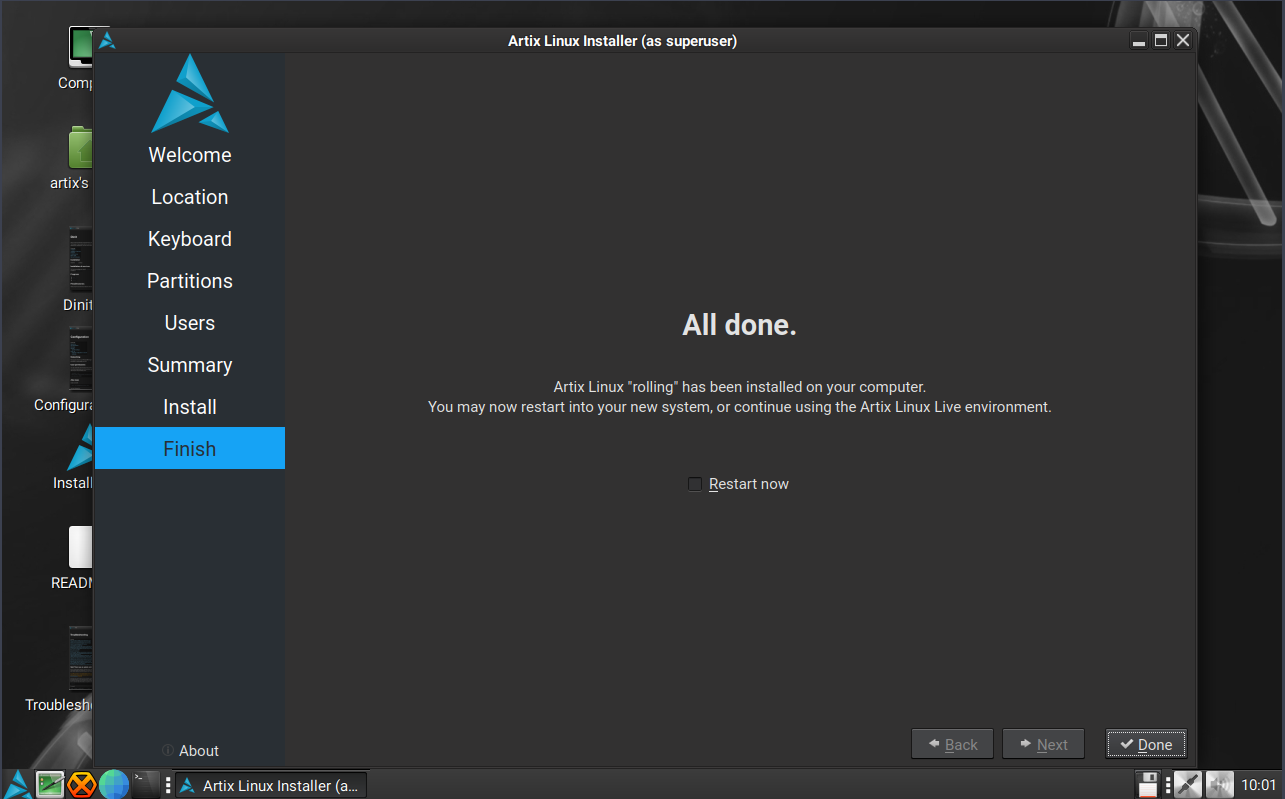The image size is (1285, 799).
Task: Launch the terminal from the taskbar
Action: point(146,785)
